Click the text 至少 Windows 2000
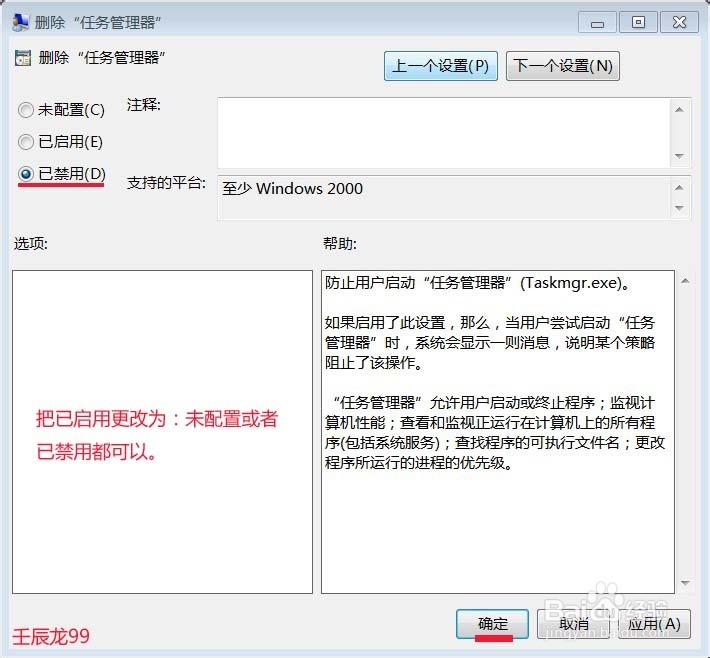This screenshot has width=710, height=658. [x=293, y=188]
